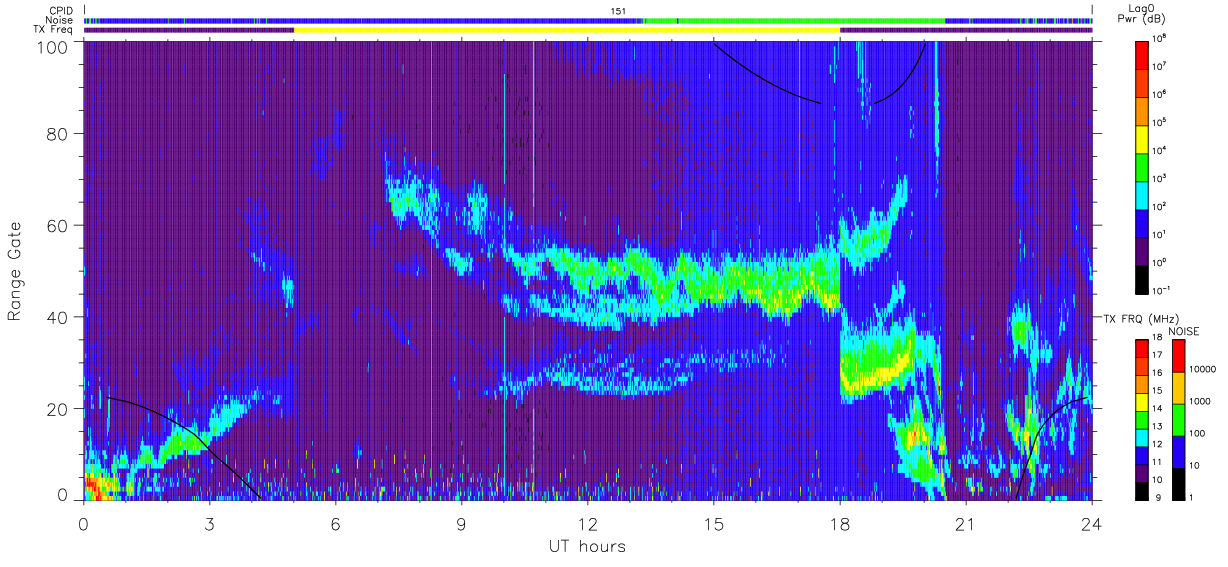Click the '21' tick on UT hours axis

(966, 523)
